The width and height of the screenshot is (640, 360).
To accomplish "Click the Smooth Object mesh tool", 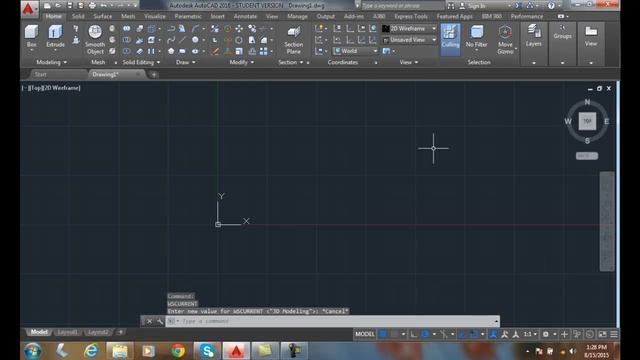I will point(95,40).
